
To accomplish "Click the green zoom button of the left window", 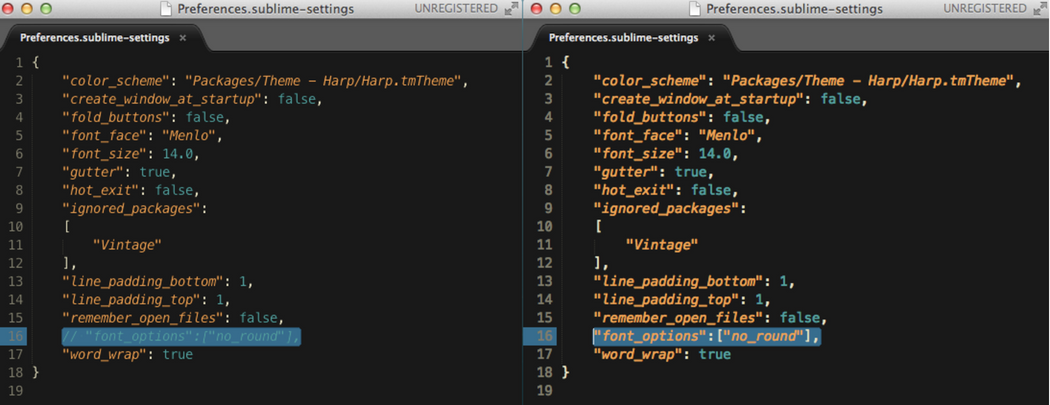I will coord(46,9).
